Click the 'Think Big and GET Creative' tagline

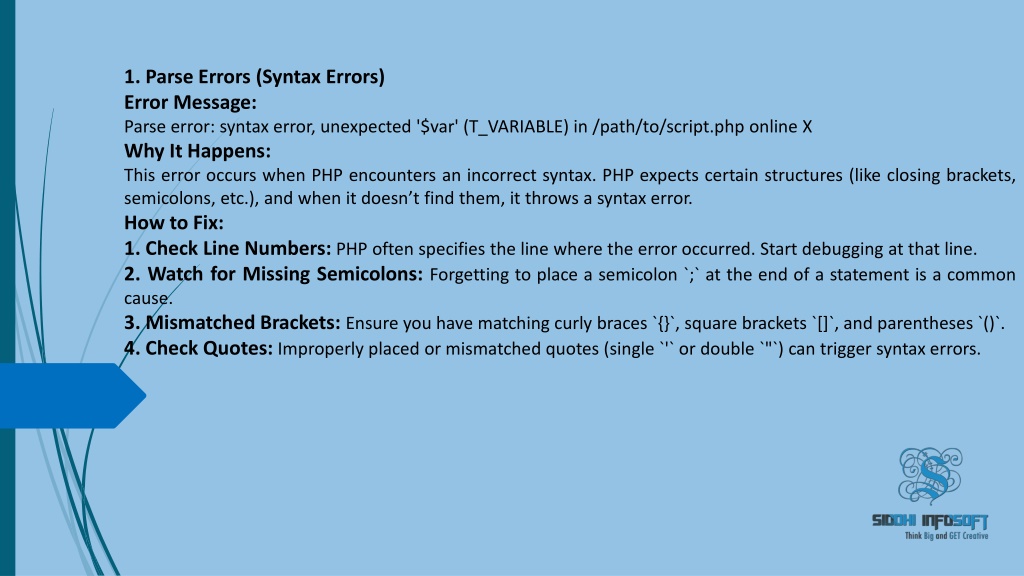coord(946,536)
